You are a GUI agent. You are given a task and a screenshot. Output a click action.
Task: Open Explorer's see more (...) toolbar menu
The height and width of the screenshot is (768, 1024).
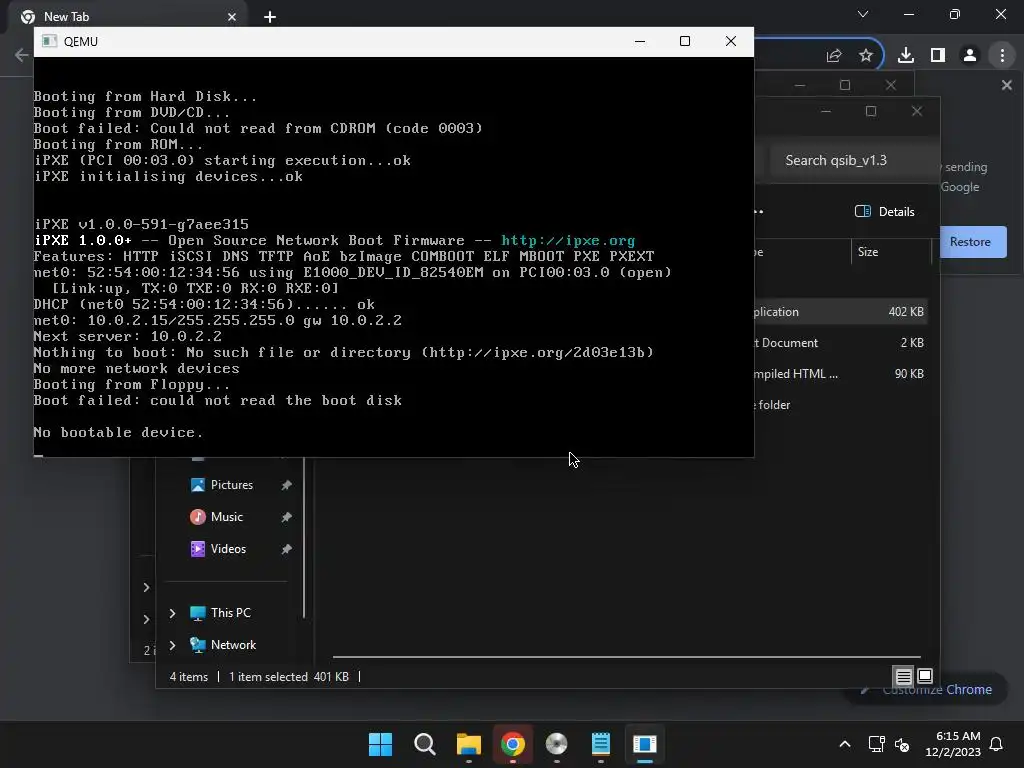click(759, 212)
